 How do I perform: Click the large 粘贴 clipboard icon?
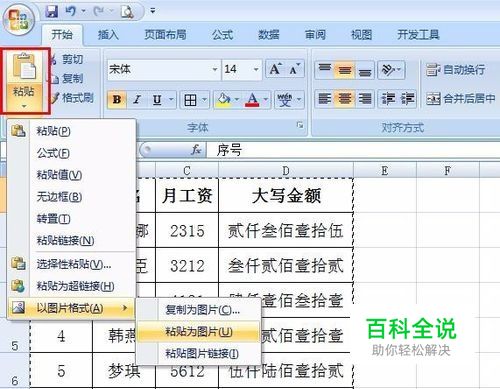(24, 67)
